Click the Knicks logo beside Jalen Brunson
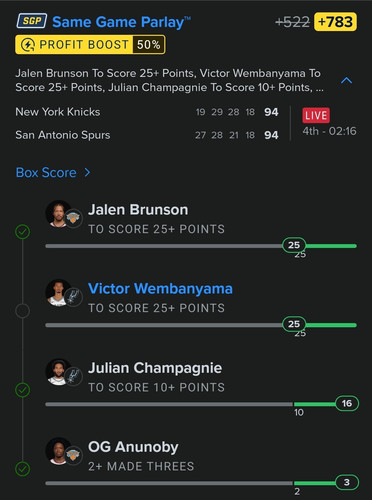 click(73, 218)
